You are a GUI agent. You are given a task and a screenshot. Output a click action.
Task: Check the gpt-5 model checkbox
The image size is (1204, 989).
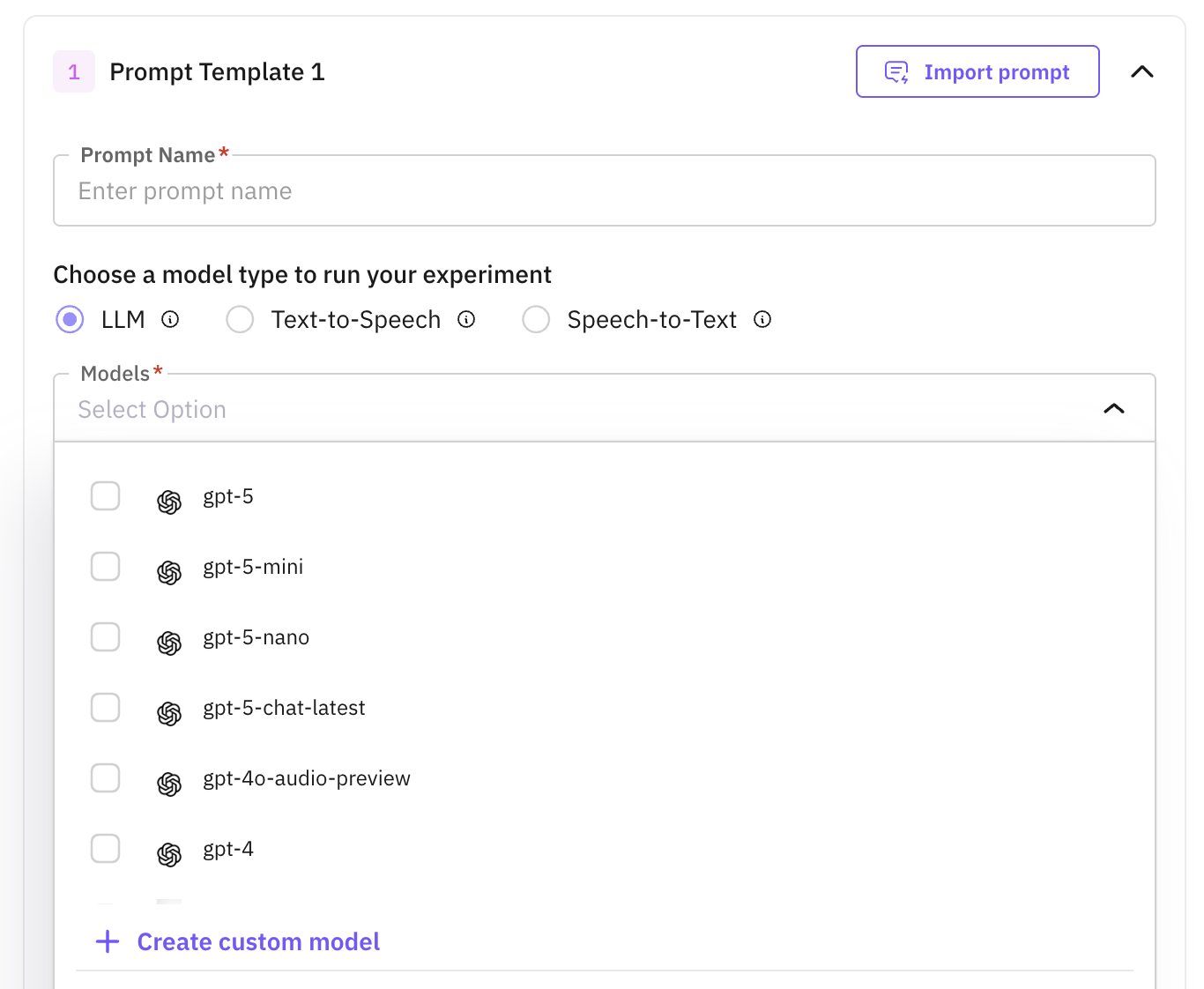coord(105,495)
